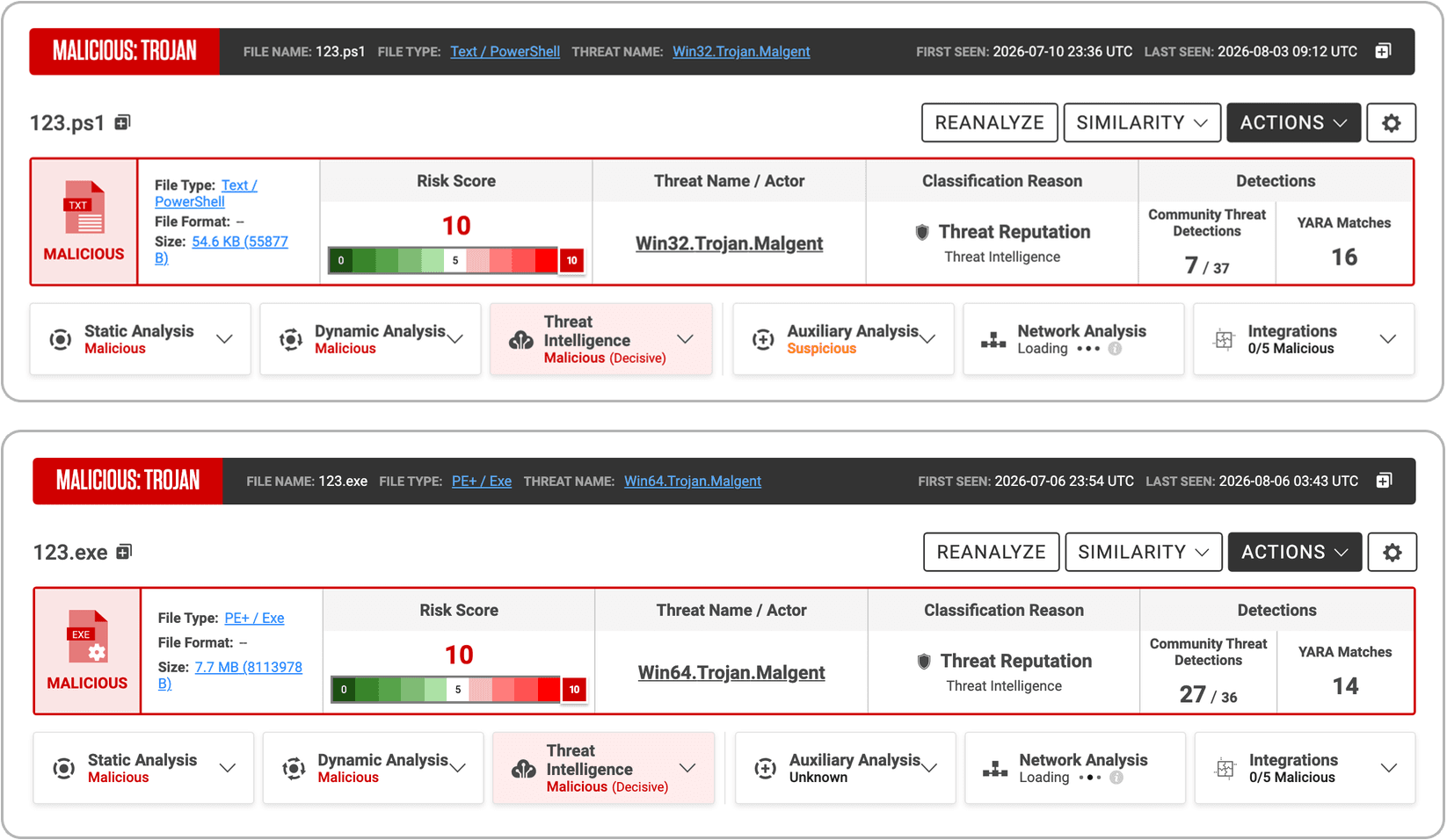Click EXE malicious file icon
This screenshot has width=1447, height=840.
click(x=88, y=636)
